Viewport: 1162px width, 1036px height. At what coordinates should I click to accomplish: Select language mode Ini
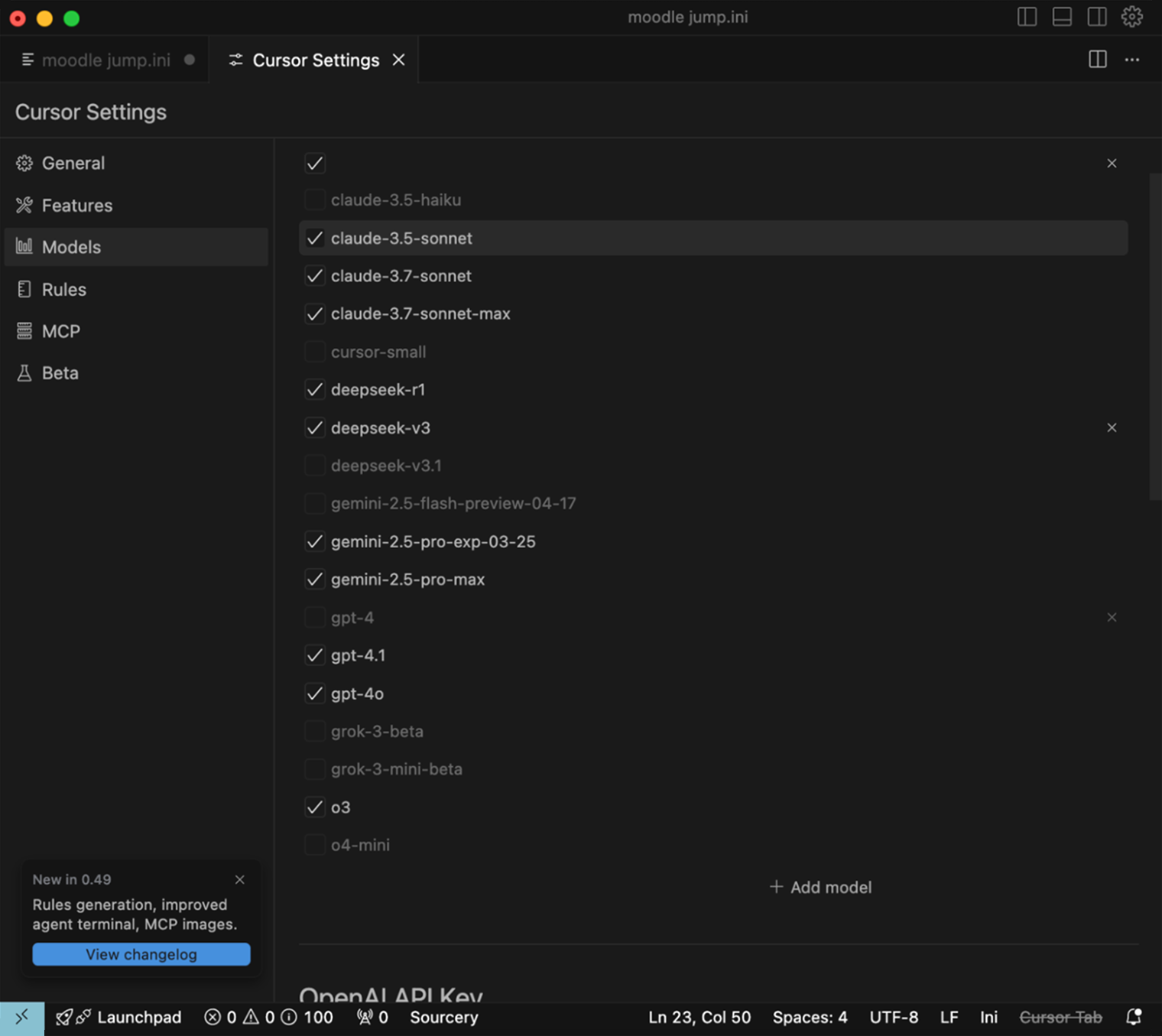click(x=989, y=1018)
